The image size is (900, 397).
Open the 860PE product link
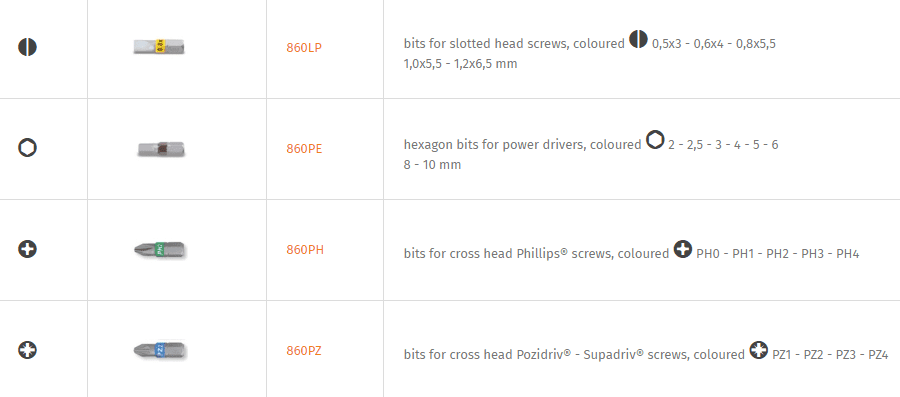click(x=304, y=149)
